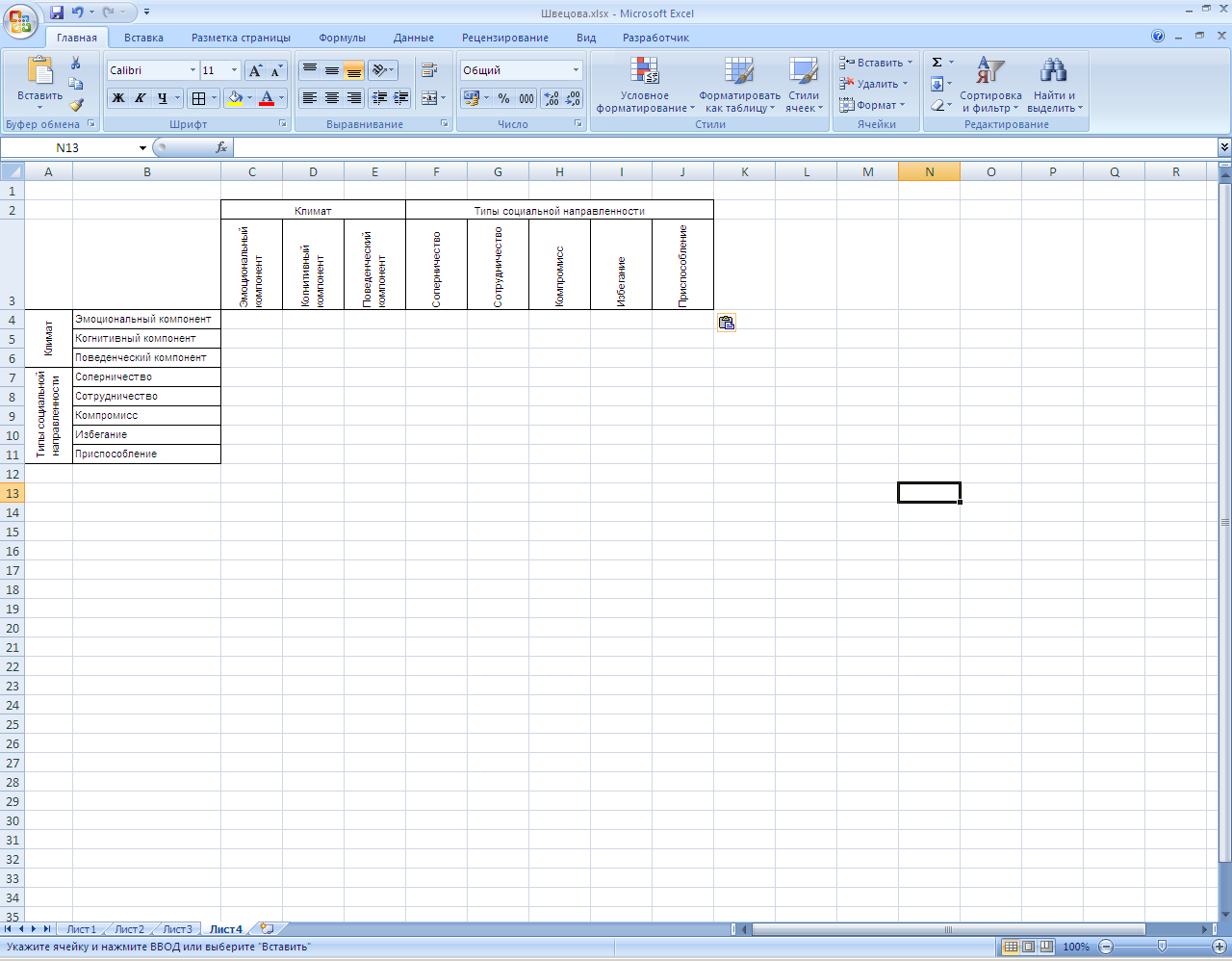
Task: Toggle italic К formatting
Action: tap(140, 98)
